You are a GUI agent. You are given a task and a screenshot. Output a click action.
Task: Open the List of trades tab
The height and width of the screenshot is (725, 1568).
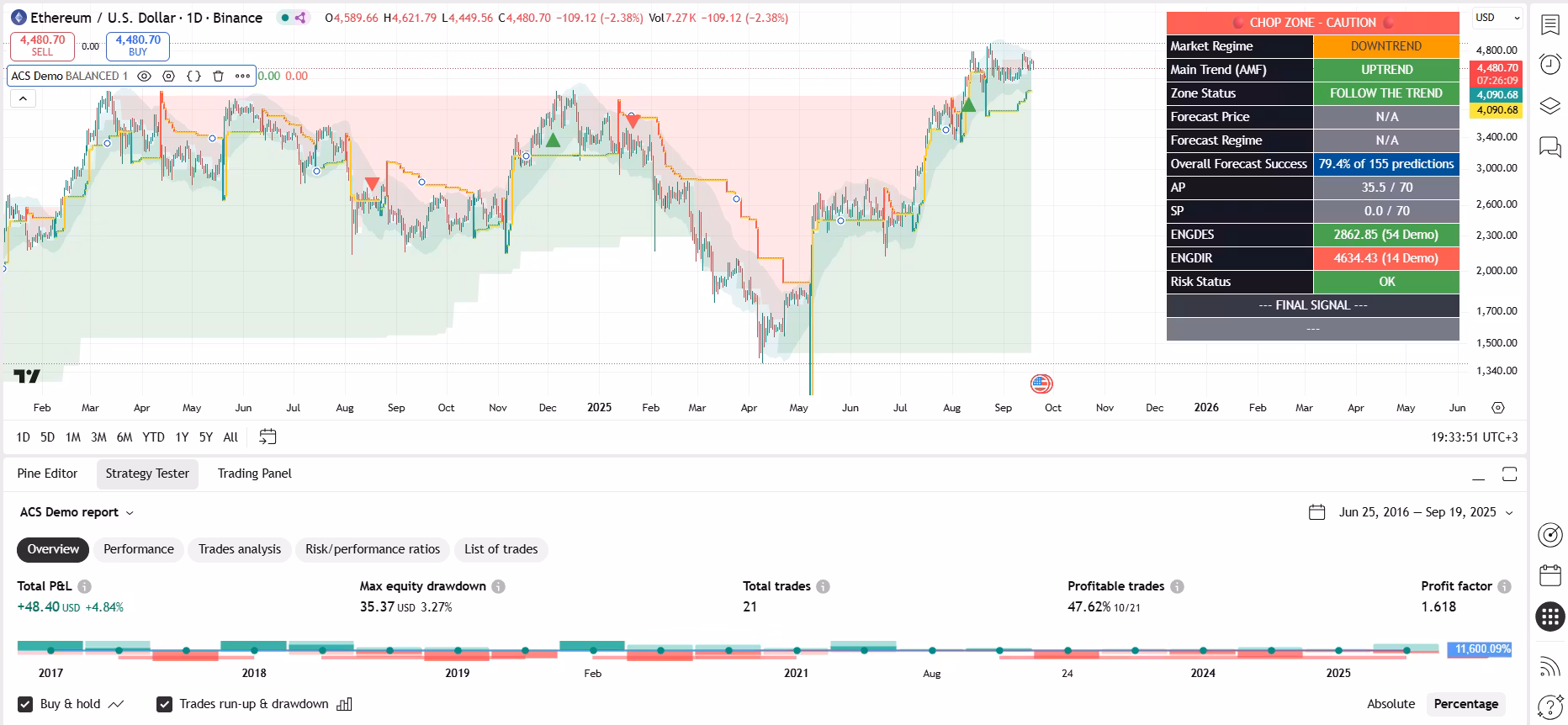(501, 549)
